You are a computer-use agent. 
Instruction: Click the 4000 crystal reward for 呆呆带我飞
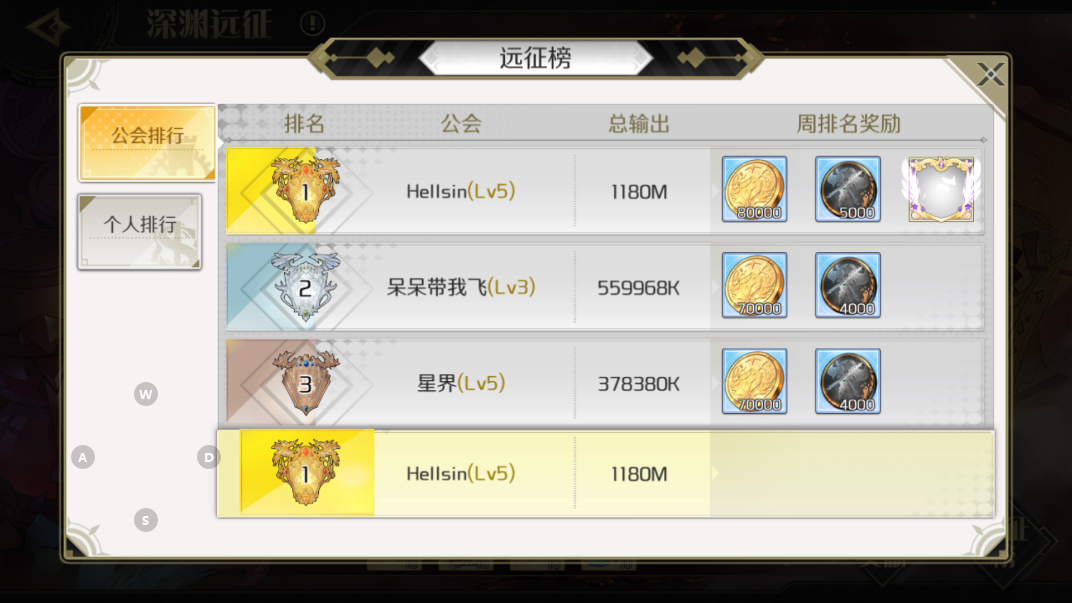[848, 285]
